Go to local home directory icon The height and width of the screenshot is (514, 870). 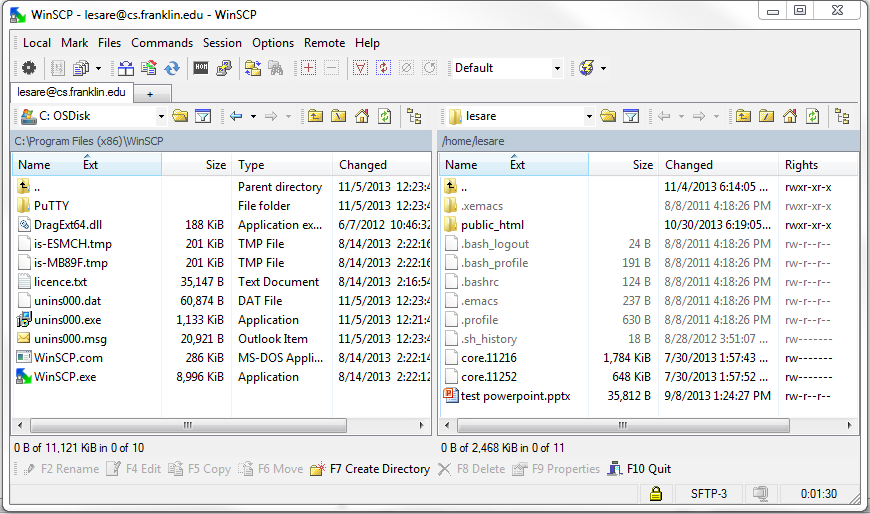point(362,116)
